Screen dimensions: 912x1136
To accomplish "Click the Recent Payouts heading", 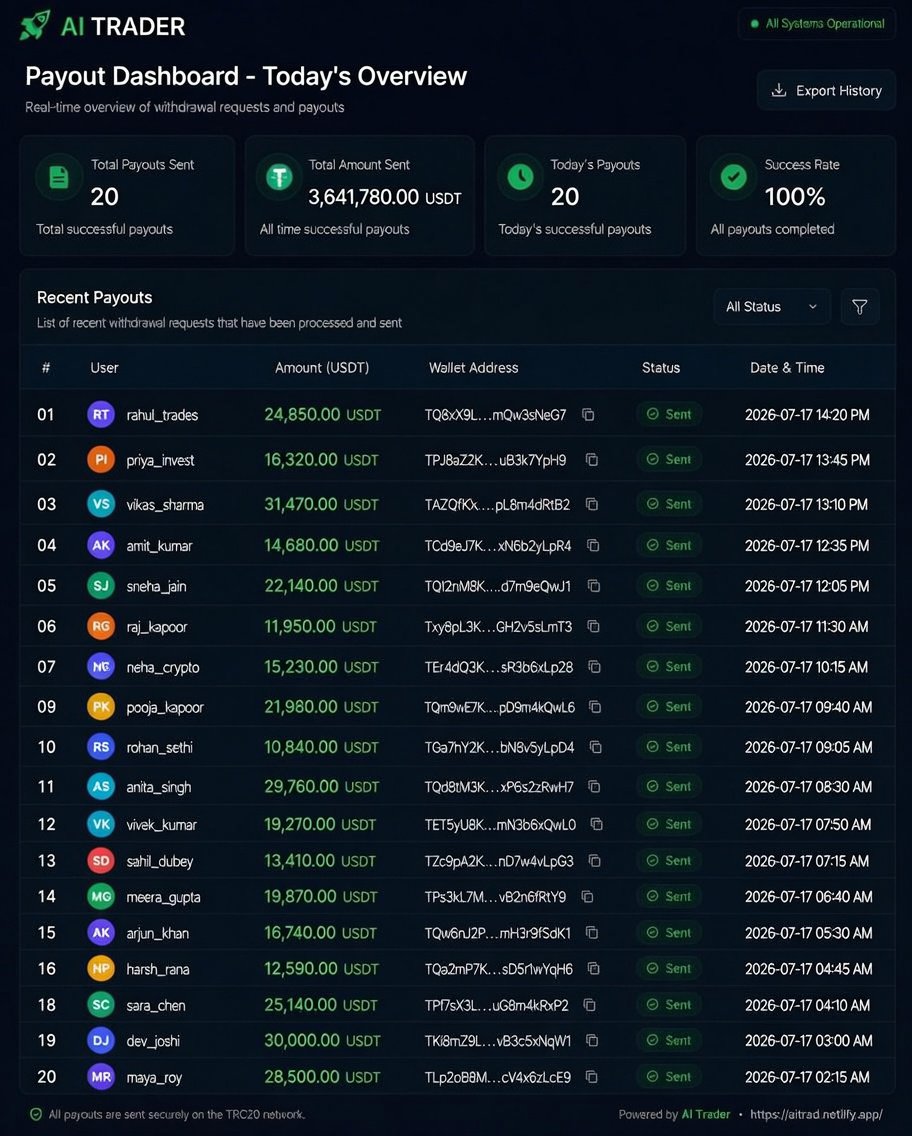I will [x=94, y=297].
